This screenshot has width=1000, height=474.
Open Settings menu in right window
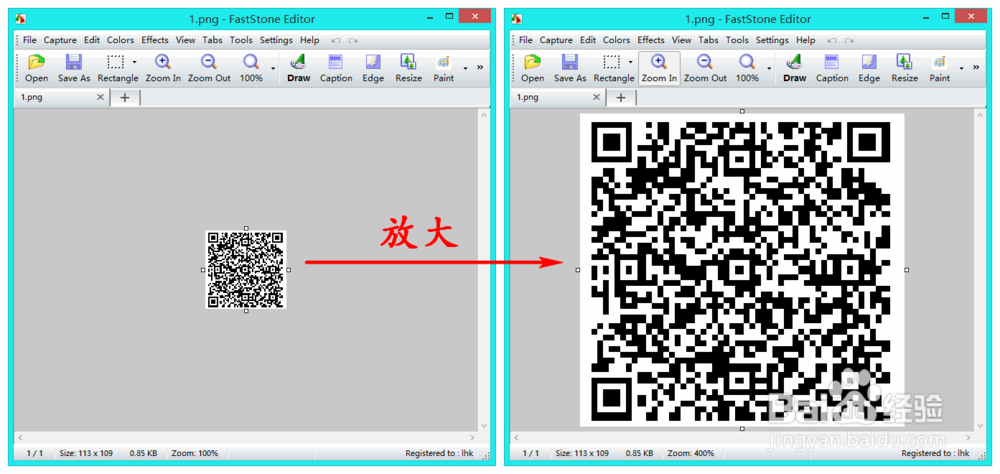pos(772,40)
